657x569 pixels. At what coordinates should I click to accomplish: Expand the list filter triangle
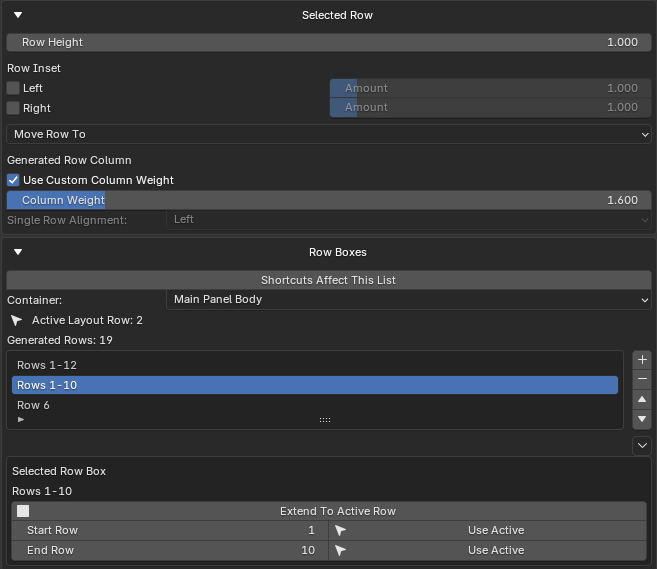click(21, 419)
